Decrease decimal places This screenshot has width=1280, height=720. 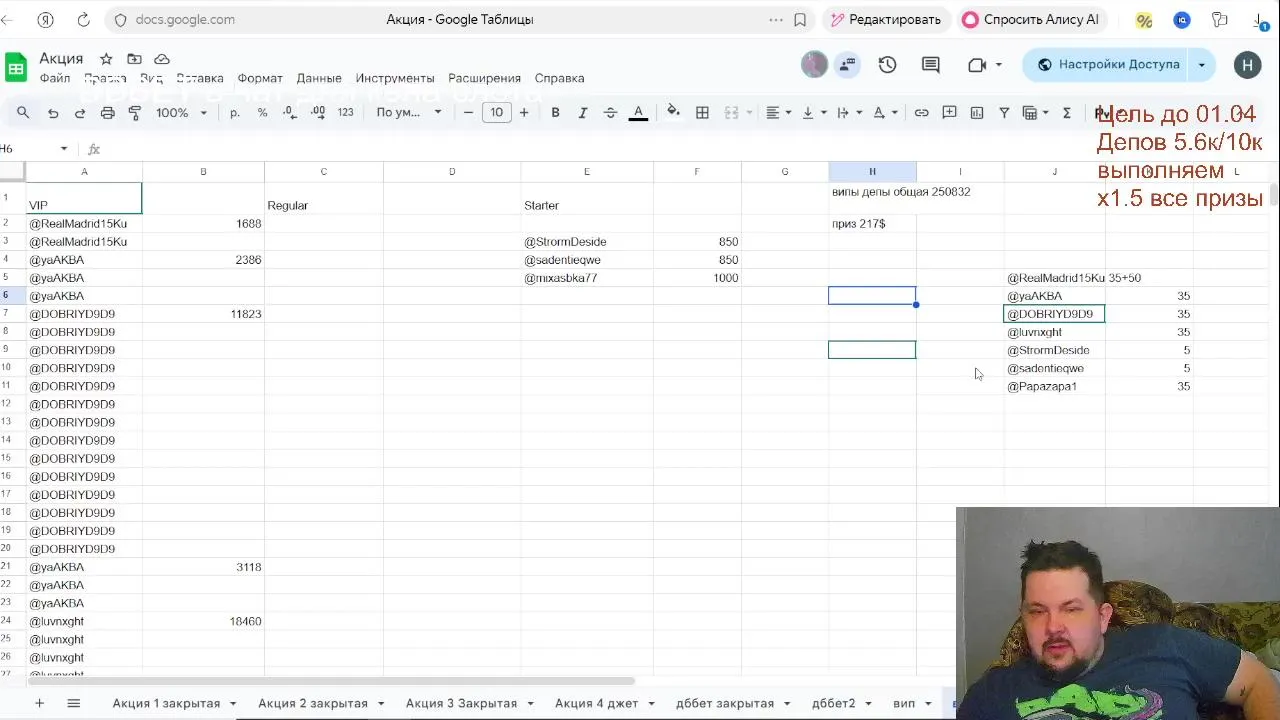[x=290, y=113]
